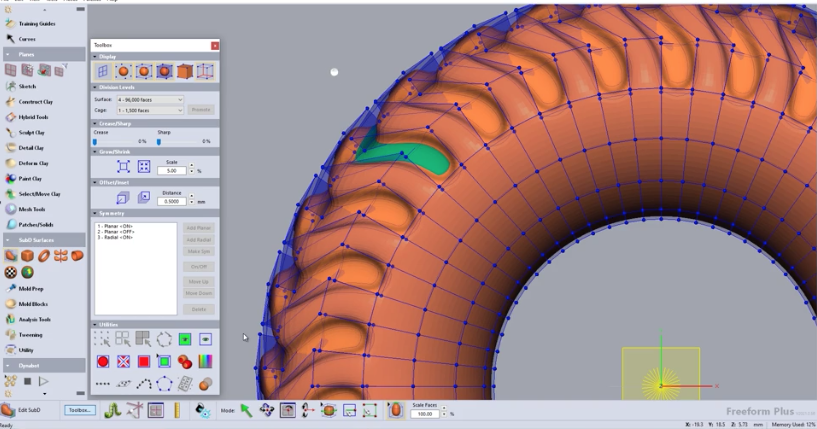Image resolution: width=817 pixels, height=429 pixels.
Task: Click the Add Radial button
Action: [199, 240]
